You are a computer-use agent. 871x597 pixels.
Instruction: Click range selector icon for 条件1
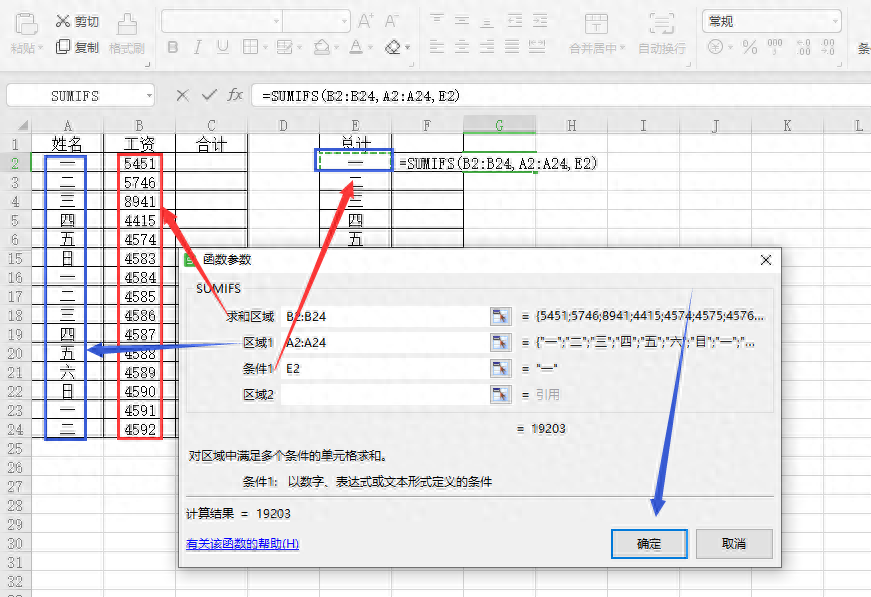coord(500,369)
